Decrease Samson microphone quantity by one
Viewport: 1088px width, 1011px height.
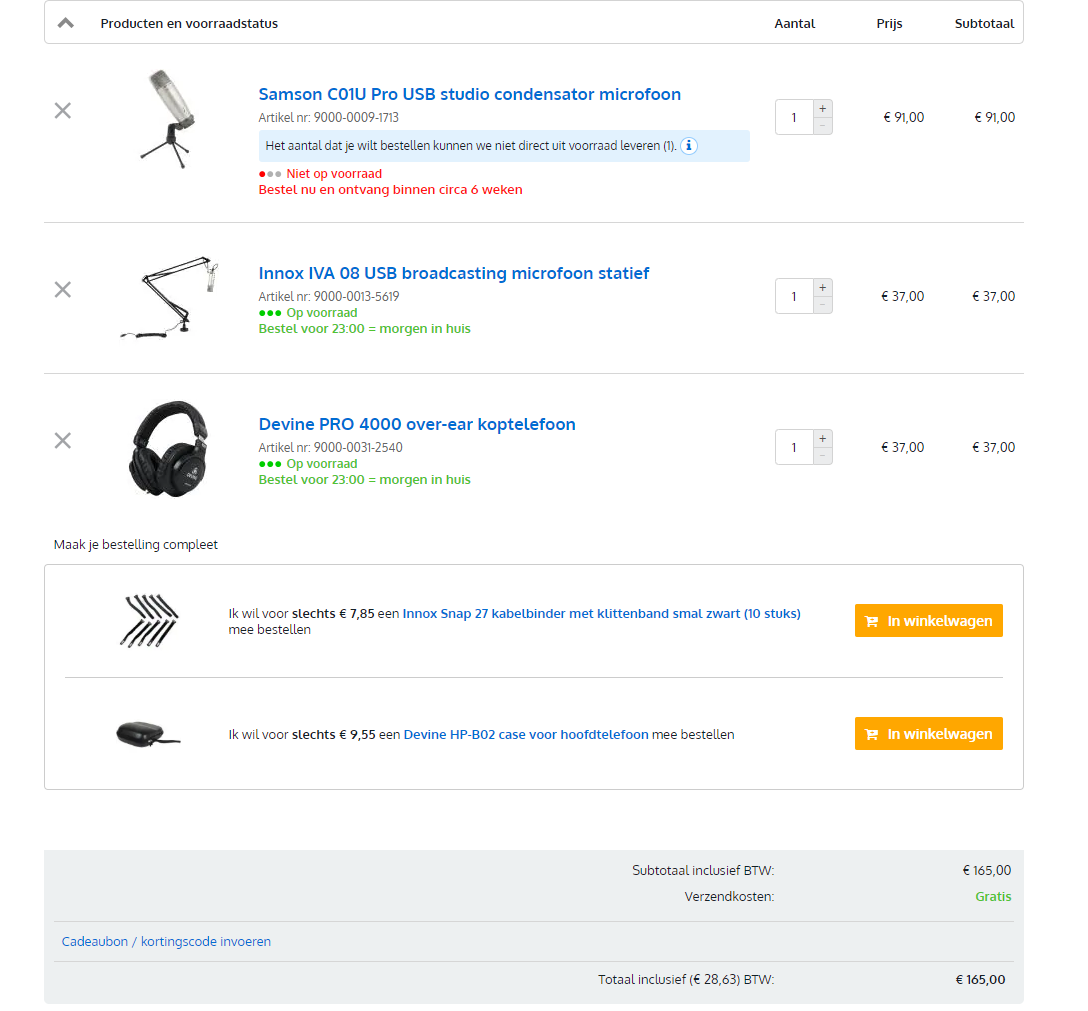tap(822, 126)
